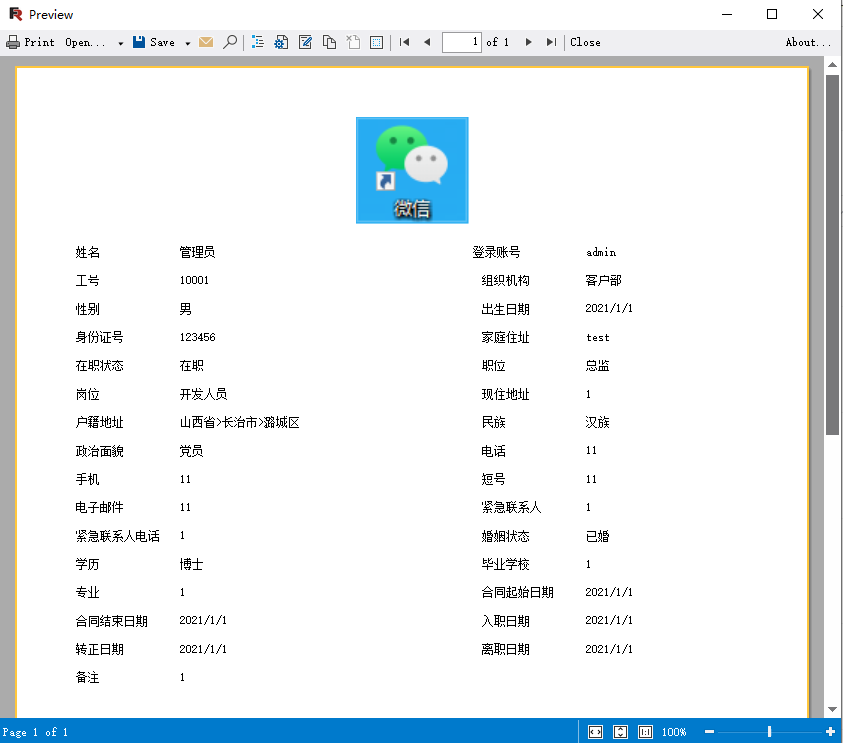Click the '已婚' marital status value
843x743 pixels.
click(597, 536)
